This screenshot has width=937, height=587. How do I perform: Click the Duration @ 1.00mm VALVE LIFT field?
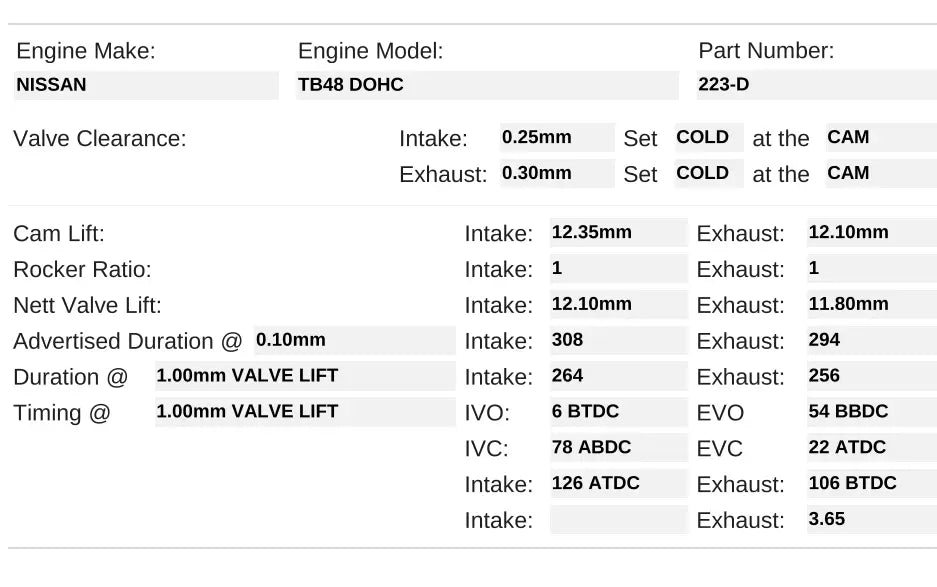304,376
